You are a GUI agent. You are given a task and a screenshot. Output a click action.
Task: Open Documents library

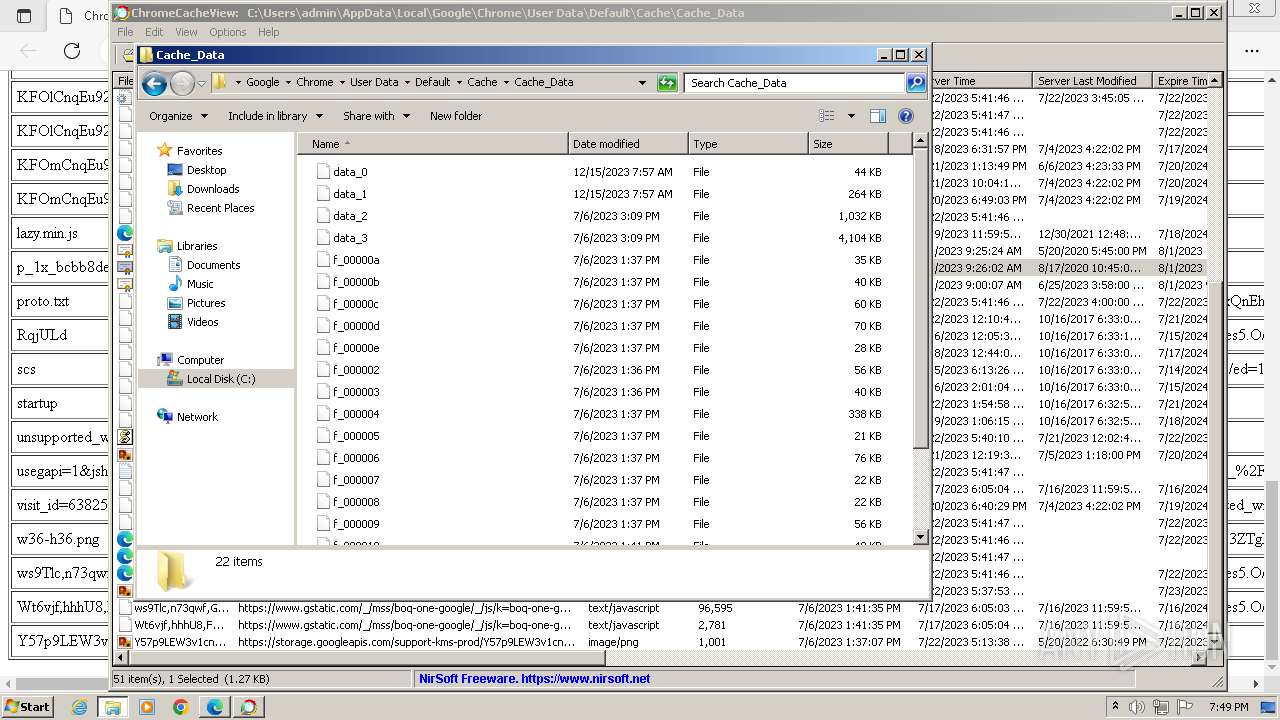click(213, 265)
